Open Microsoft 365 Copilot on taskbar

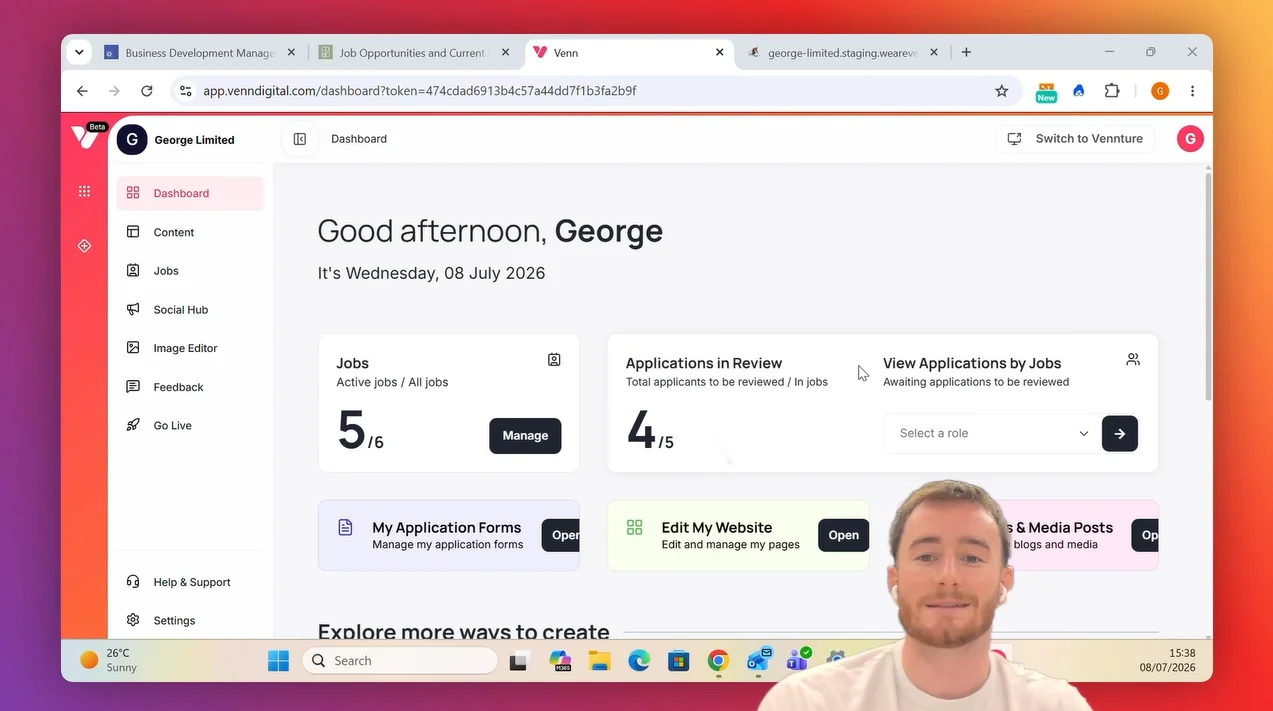tap(560, 661)
